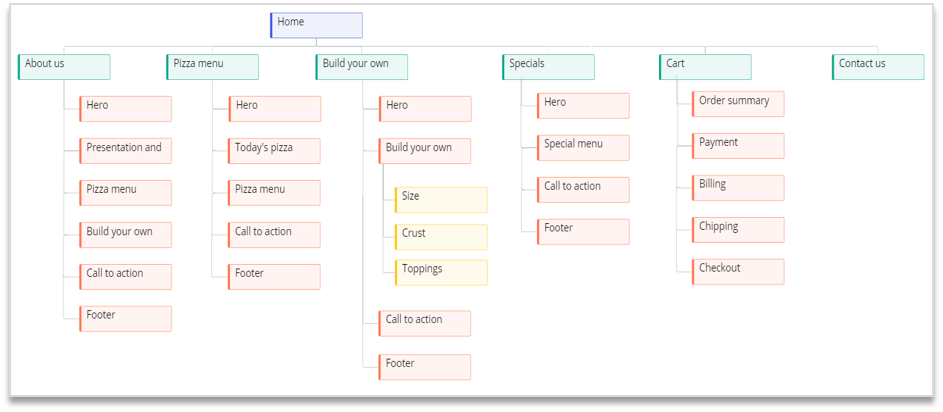This screenshot has width=943, height=412.
Task: Open the Contact us page node
Action: [x=878, y=67]
